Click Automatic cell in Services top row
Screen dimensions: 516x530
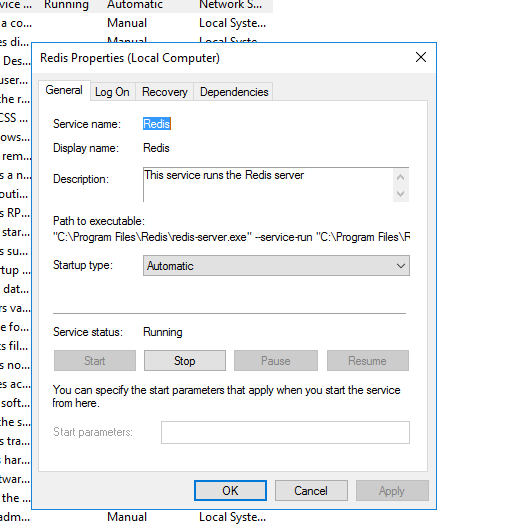pos(135,5)
